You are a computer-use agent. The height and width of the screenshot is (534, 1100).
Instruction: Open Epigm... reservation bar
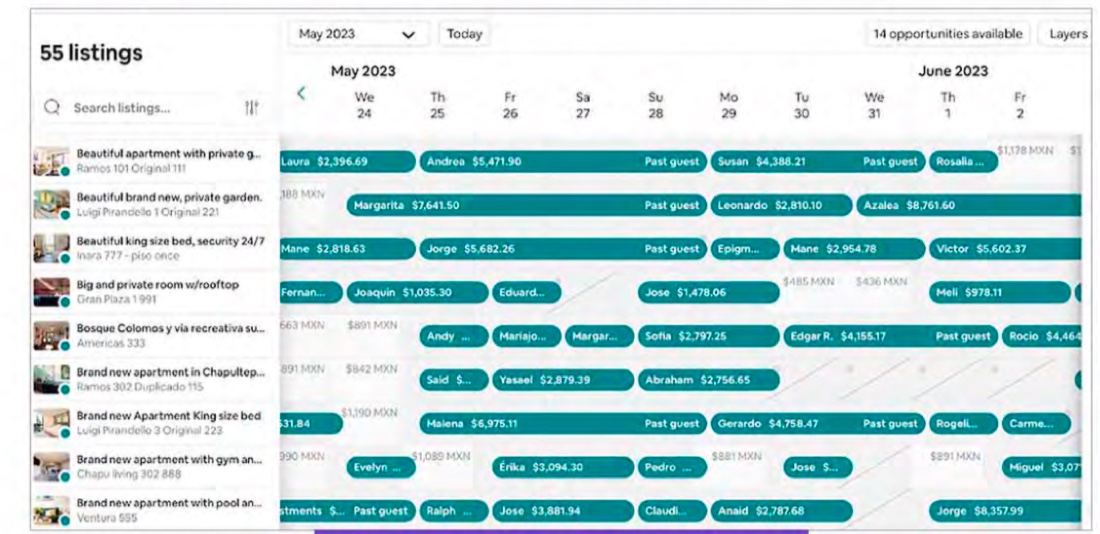coord(745,249)
